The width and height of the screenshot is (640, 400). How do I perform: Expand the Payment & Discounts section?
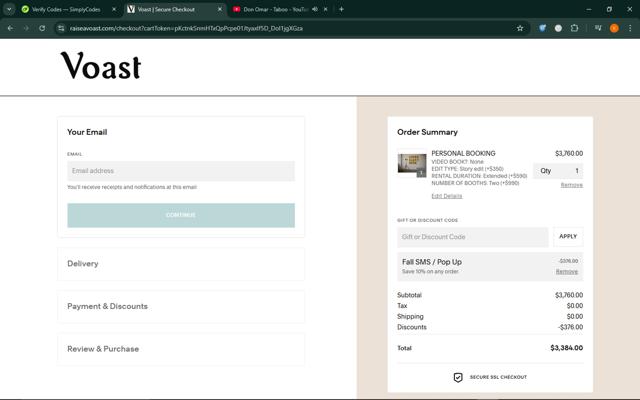point(181,307)
